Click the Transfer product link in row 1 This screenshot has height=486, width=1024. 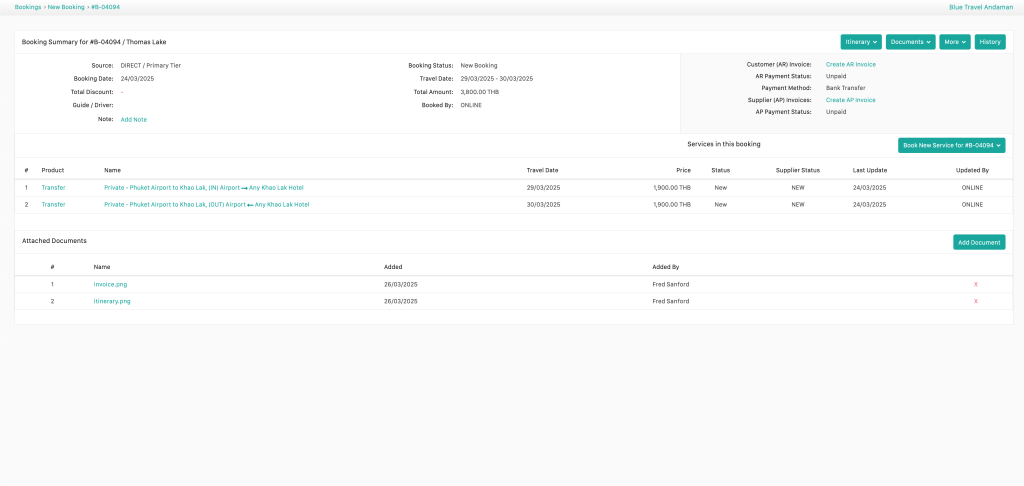click(x=53, y=187)
